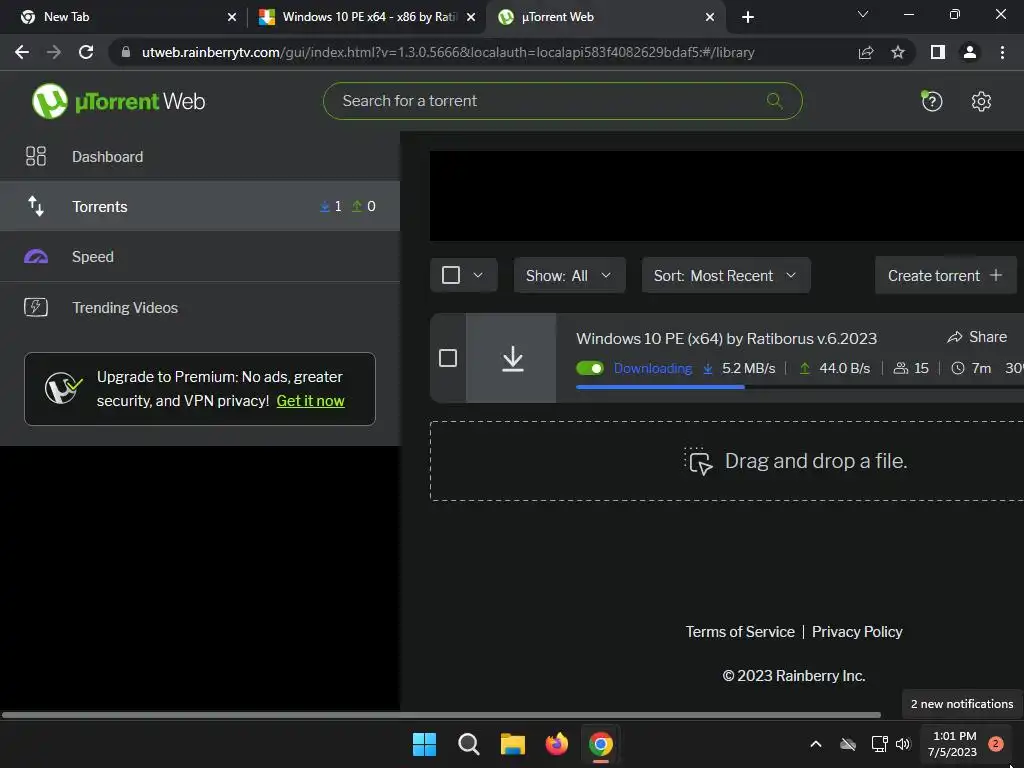Click the 5.2 MB/s download speed text
Image resolution: width=1024 pixels, height=768 pixels.
pos(748,368)
